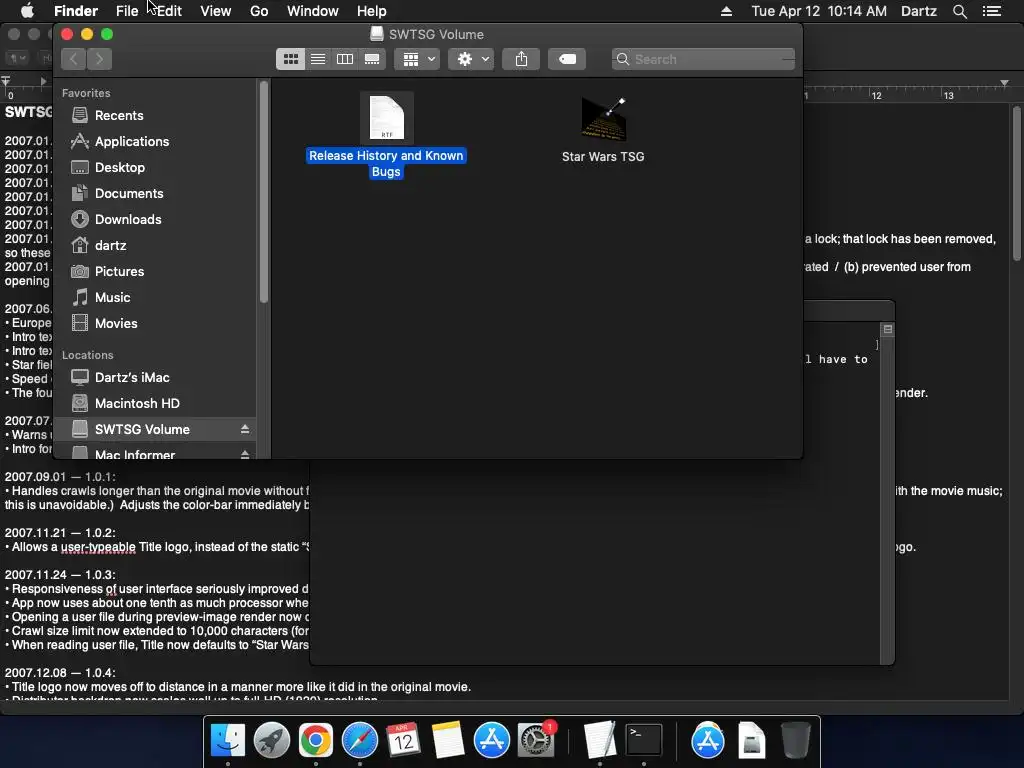Open the Trash in the Dock
Screen dimensions: 1024x768
tap(795, 741)
